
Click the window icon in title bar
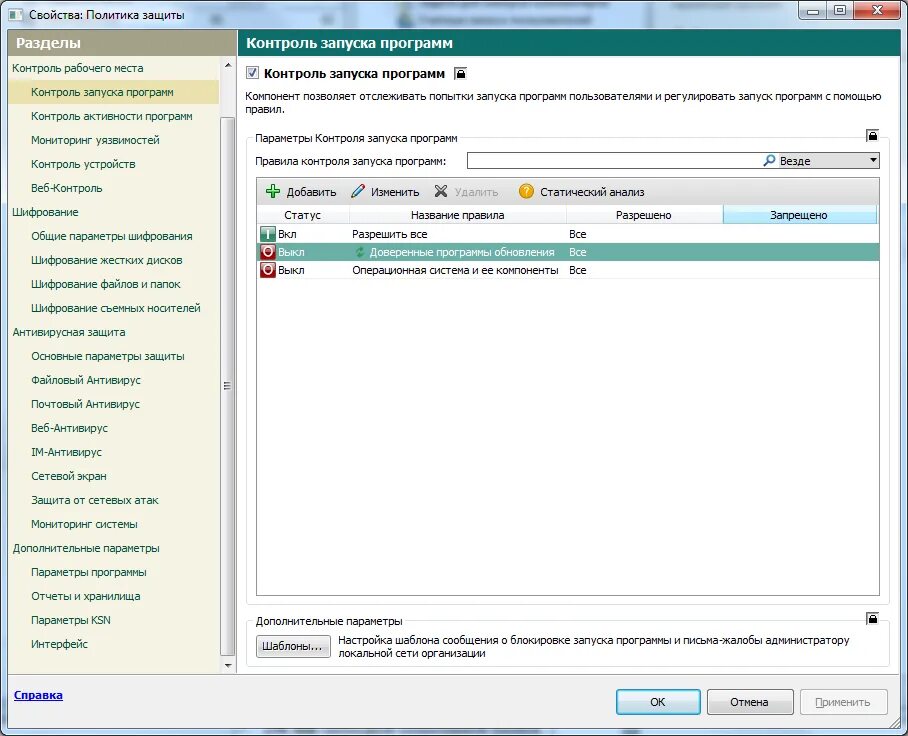(x=16, y=14)
